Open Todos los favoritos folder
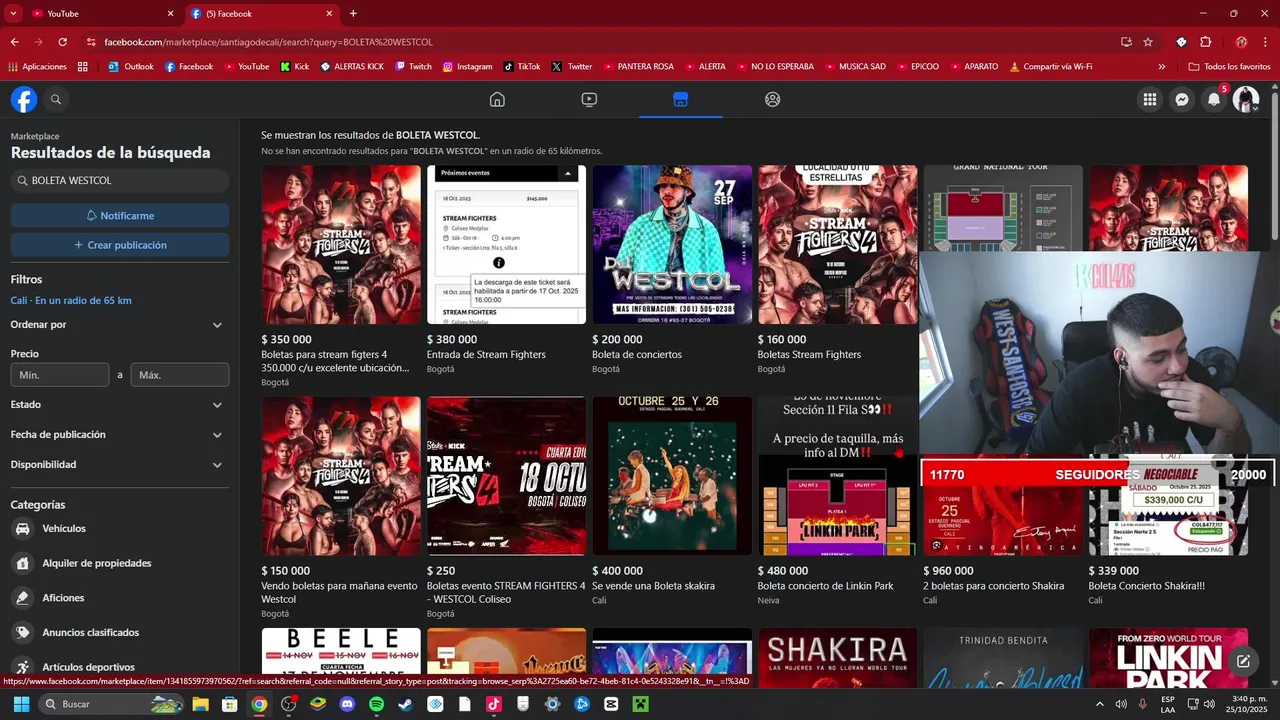Viewport: 1280px width, 720px height. (1229, 67)
